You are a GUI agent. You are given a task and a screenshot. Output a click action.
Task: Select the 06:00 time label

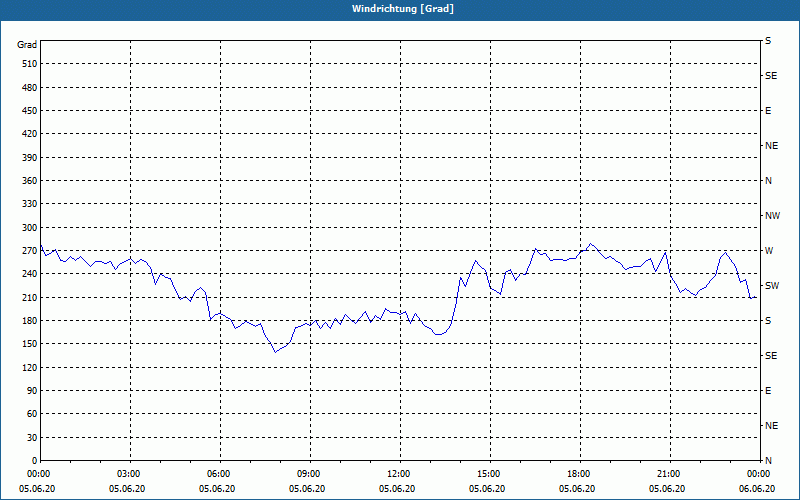(x=220, y=474)
